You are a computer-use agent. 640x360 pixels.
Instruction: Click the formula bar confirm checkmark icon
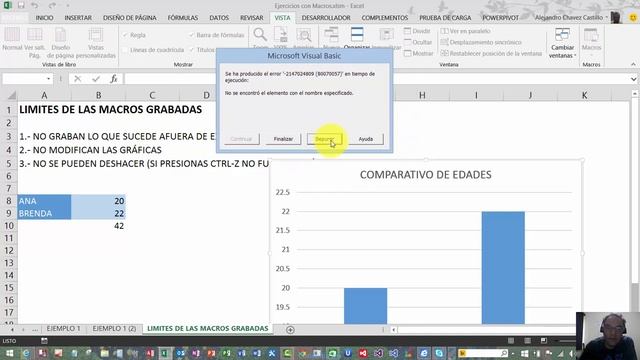[96, 79]
